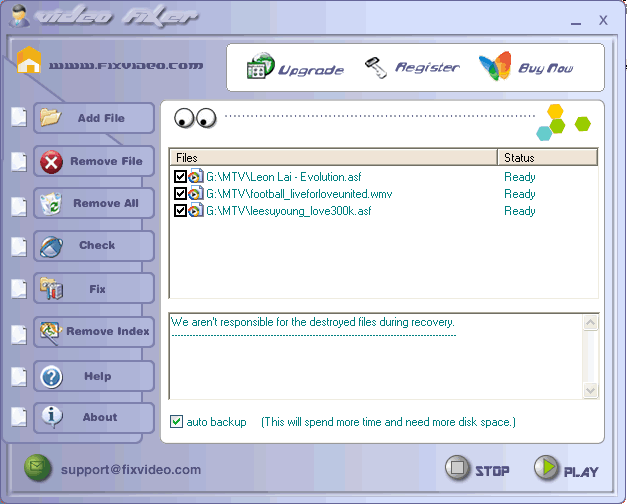Viewport: 627px width, 504px height.
Task: Click the orange home icon
Action: [x=29, y=60]
